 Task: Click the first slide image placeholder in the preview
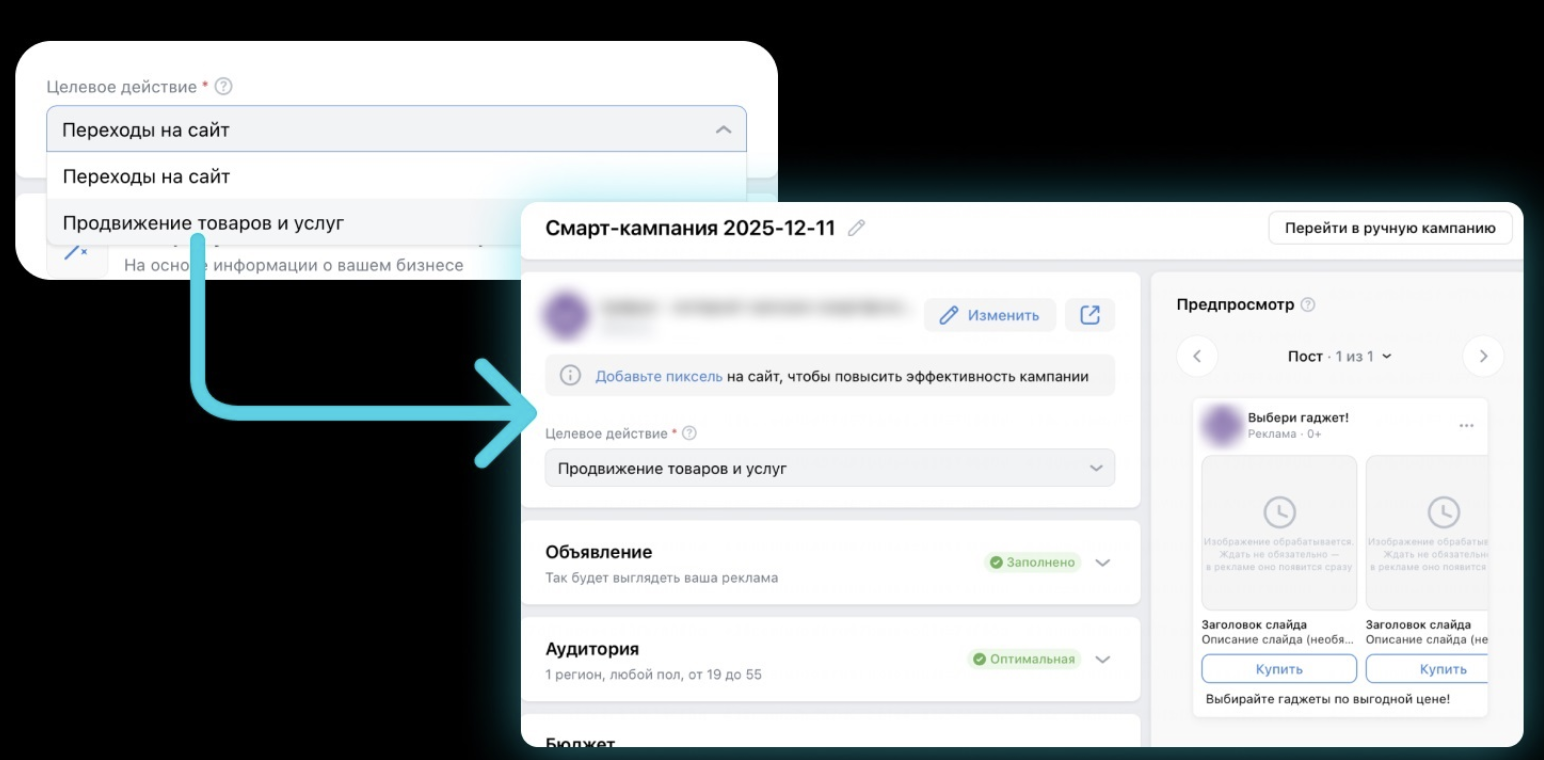click(x=1278, y=532)
